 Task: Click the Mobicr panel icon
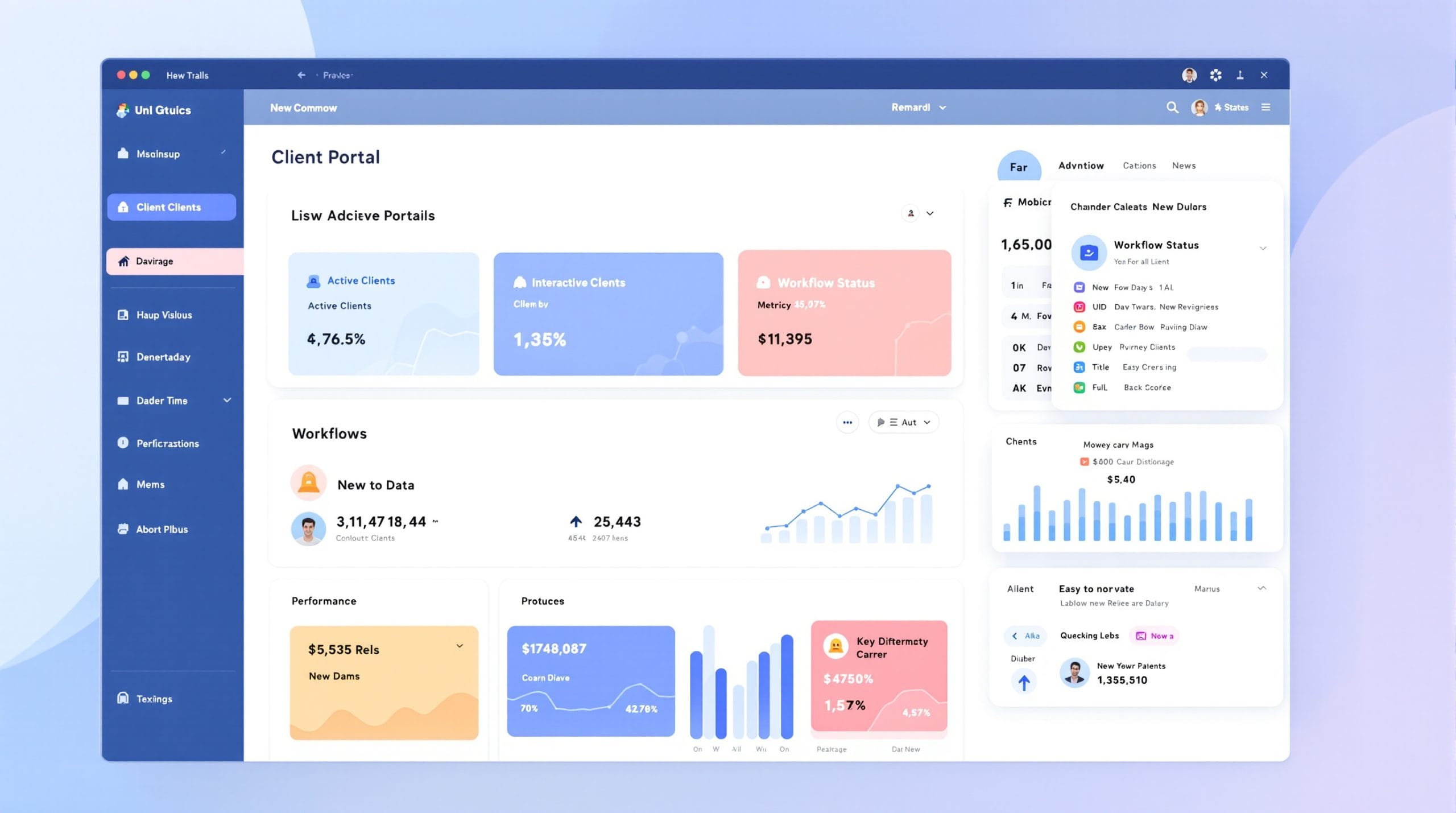1008,203
